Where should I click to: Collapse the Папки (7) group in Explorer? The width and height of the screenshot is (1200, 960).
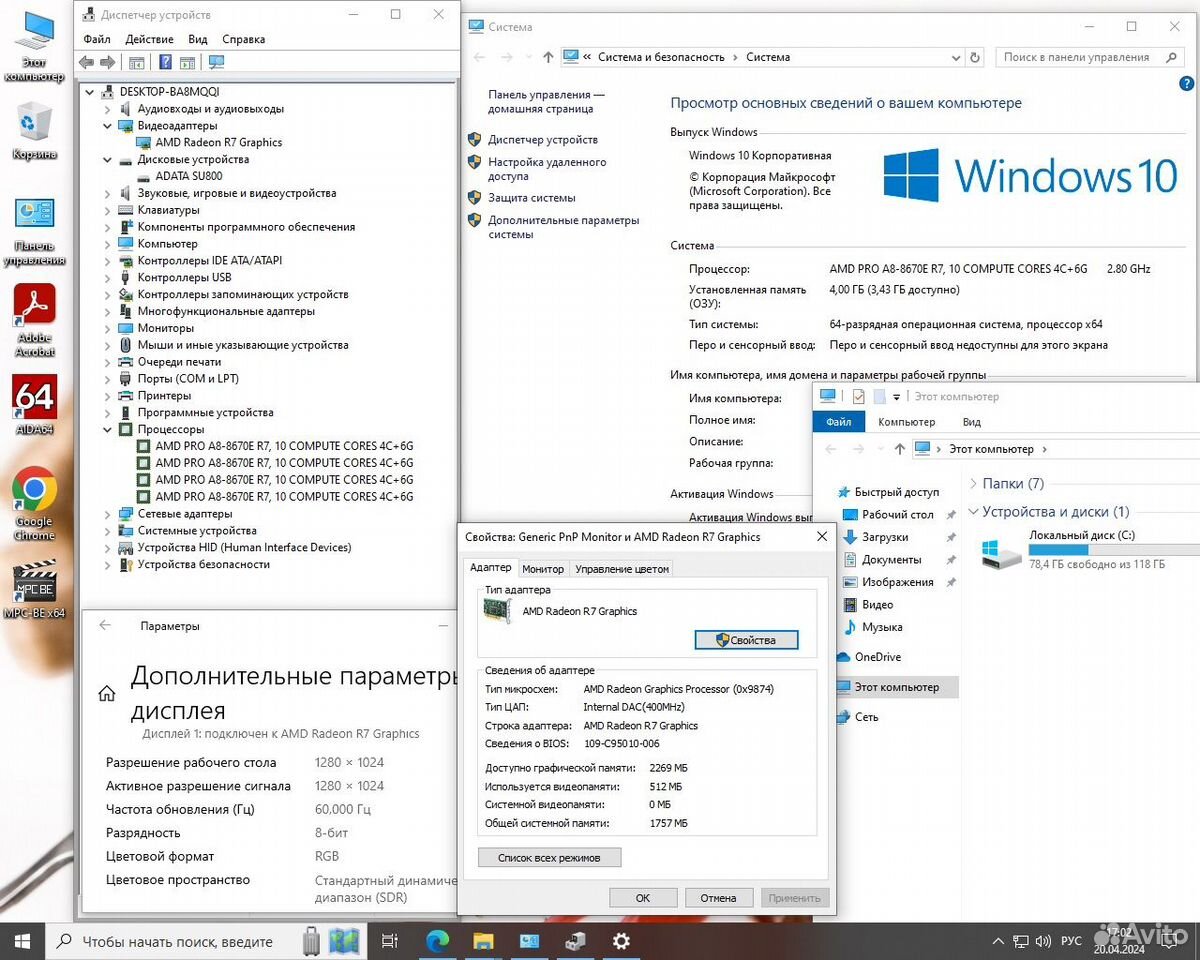point(974,483)
